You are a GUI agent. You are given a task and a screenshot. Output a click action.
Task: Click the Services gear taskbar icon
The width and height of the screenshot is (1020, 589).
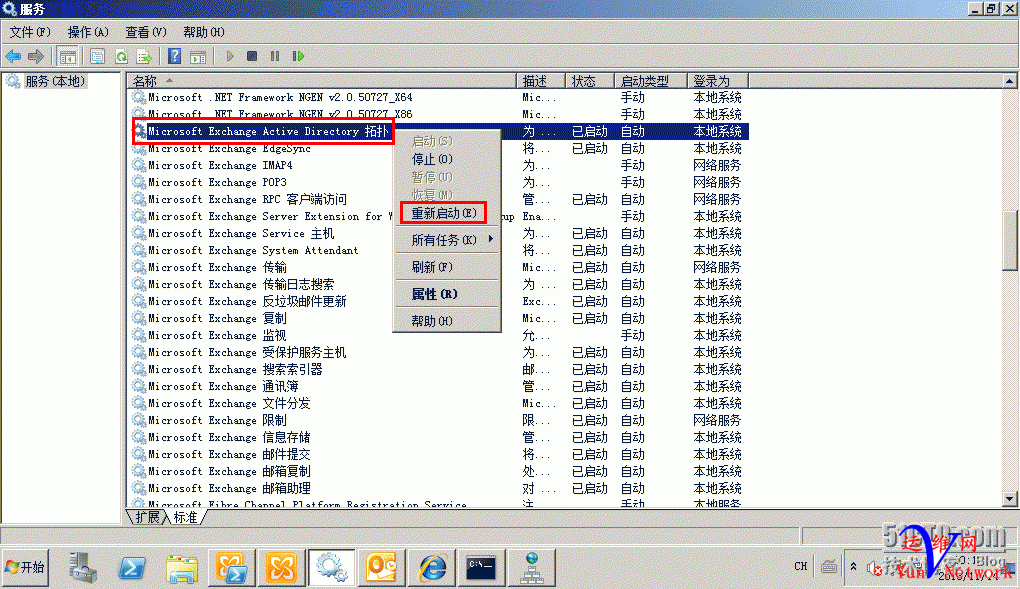pos(332,568)
